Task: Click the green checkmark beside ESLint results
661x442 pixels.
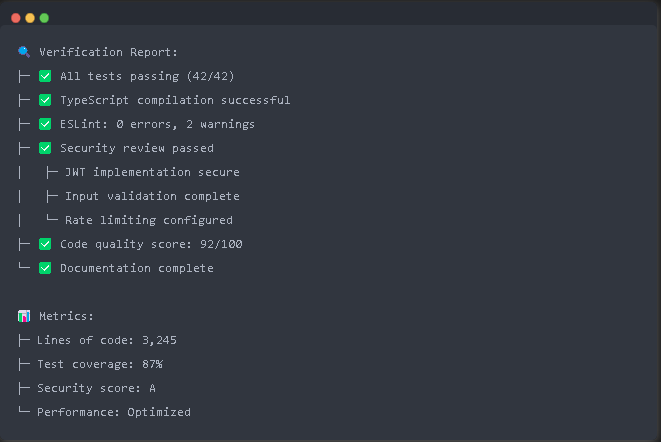Action: [x=45, y=124]
